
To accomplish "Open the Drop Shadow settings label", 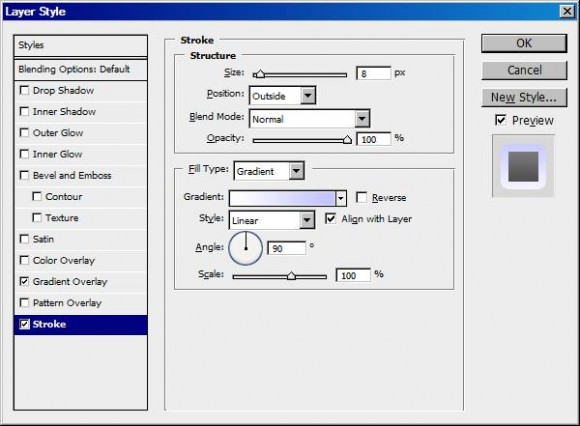I will click(x=63, y=91).
